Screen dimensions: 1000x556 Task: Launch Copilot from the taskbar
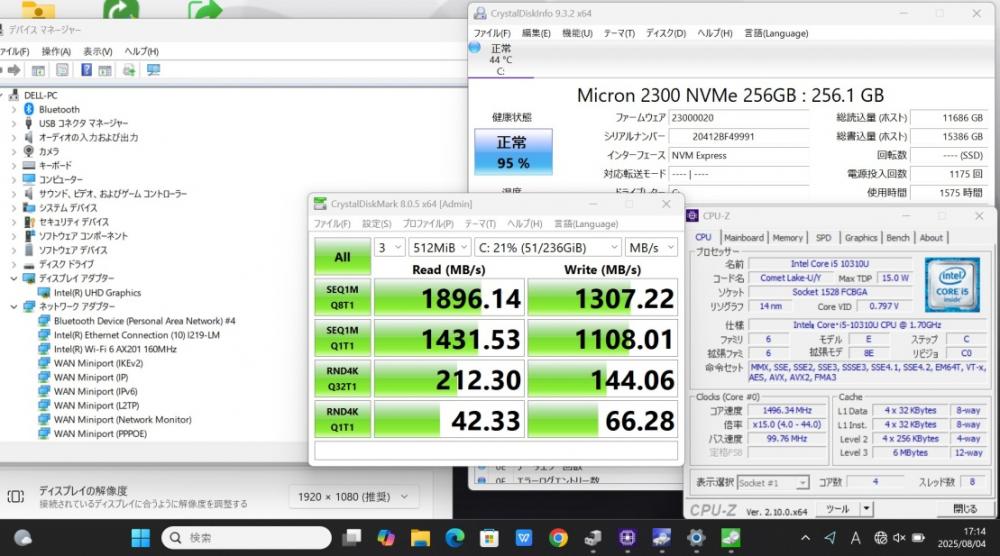point(386,538)
